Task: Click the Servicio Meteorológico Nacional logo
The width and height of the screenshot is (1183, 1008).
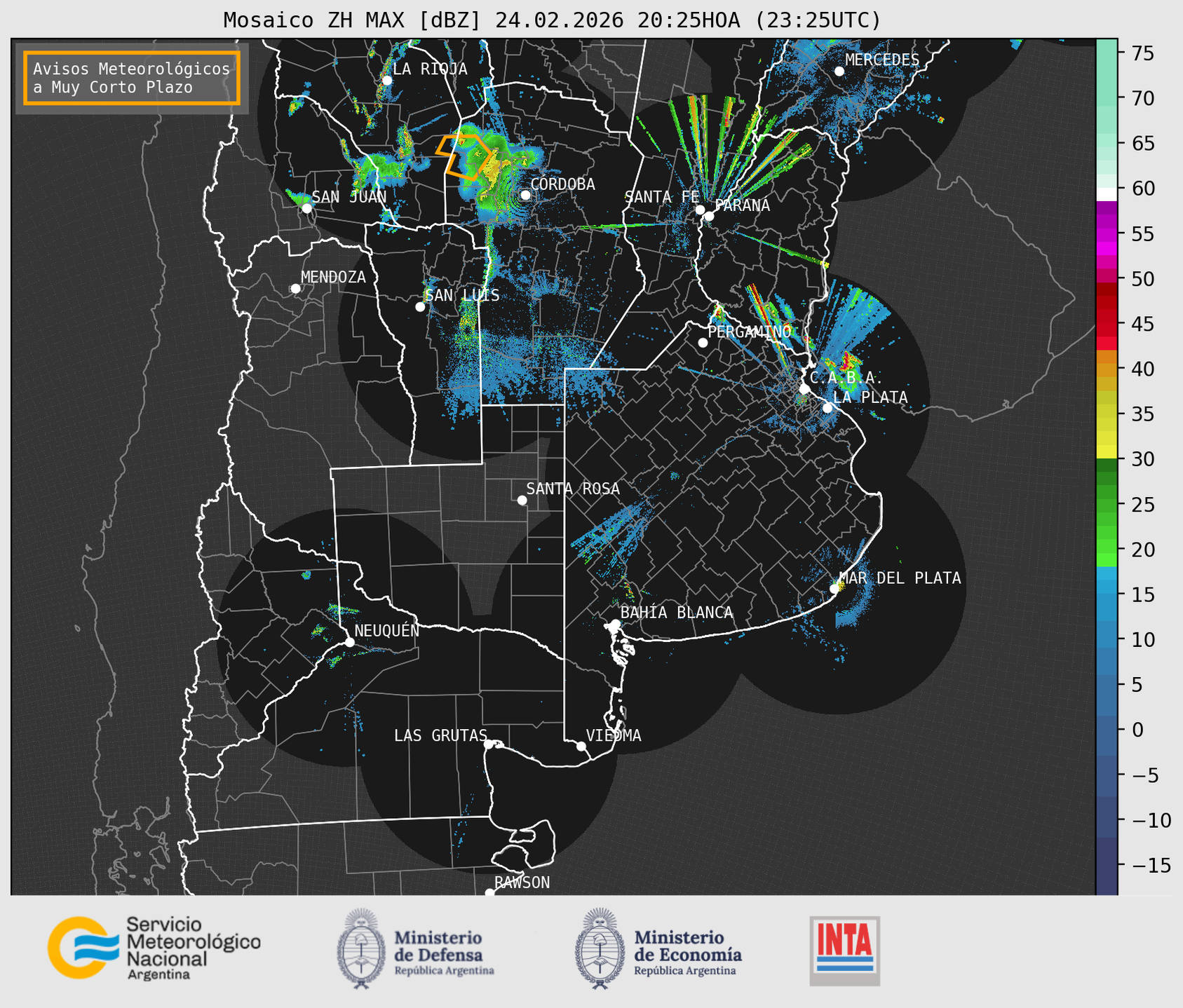Action: click(154, 948)
